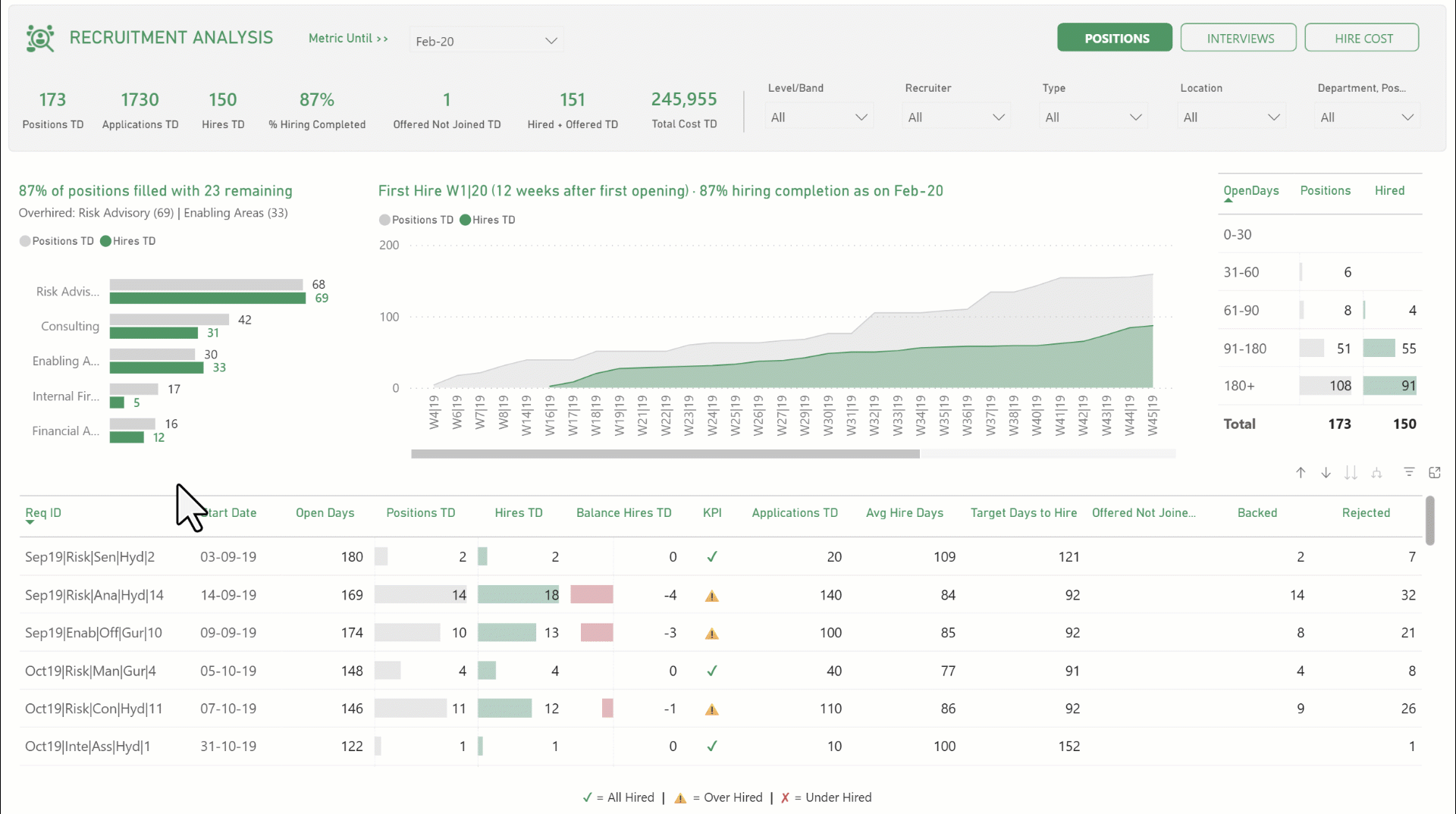The width and height of the screenshot is (1456, 814).
Task: Select the Consulting grey positions bar
Action: [x=169, y=320]
